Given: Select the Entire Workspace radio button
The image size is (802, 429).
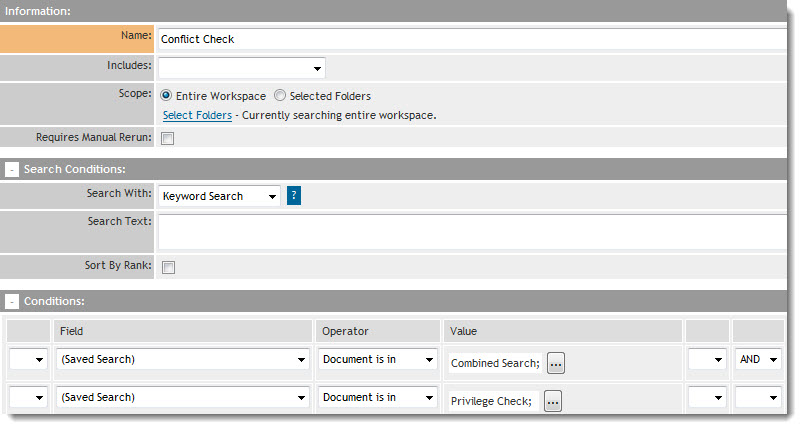Looking at the screenshot, I should tap(167, 96).
